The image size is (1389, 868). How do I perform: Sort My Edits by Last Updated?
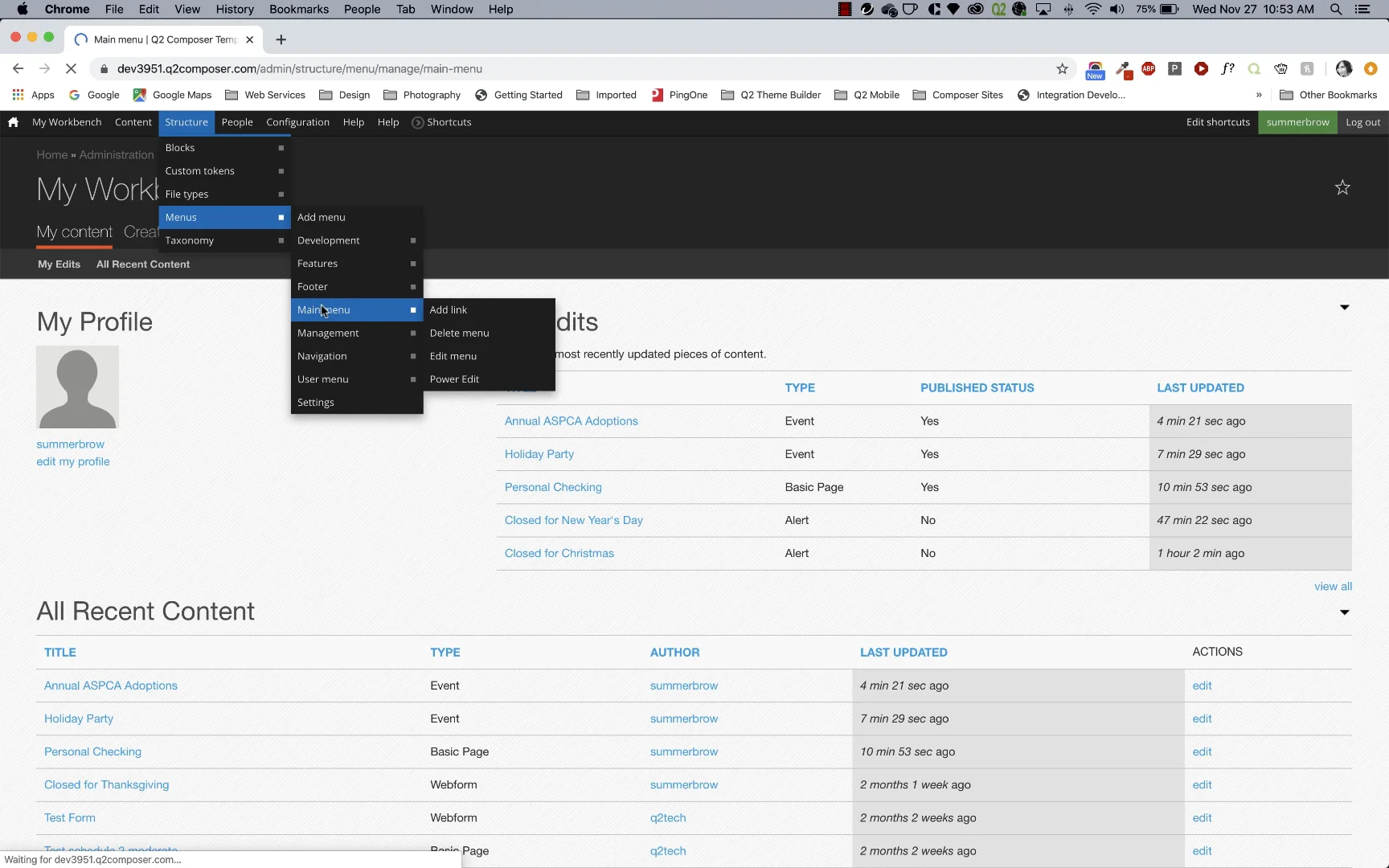pos(1200,388)
